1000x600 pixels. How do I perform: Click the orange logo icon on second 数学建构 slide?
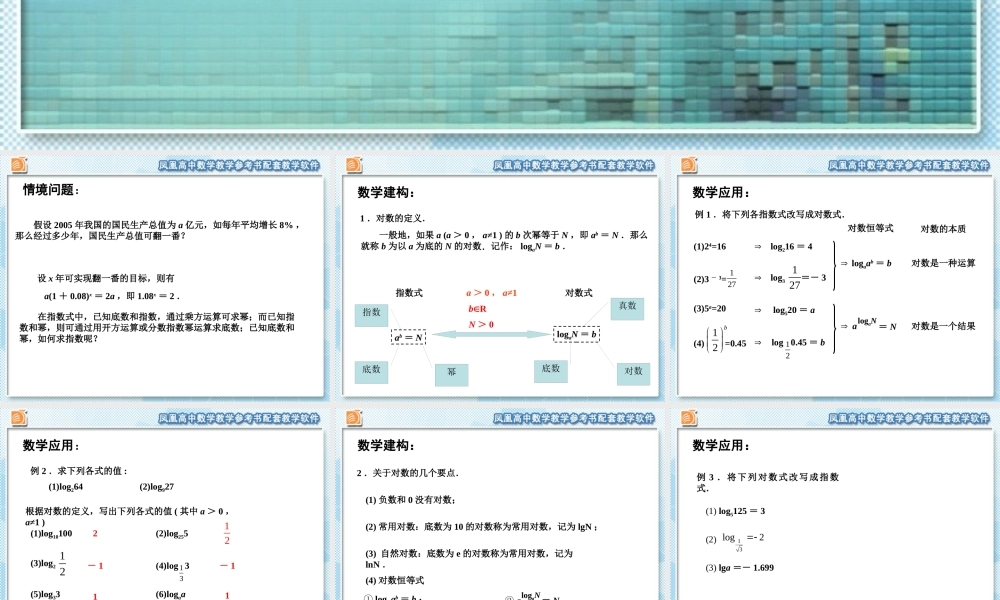click(352, 420)
